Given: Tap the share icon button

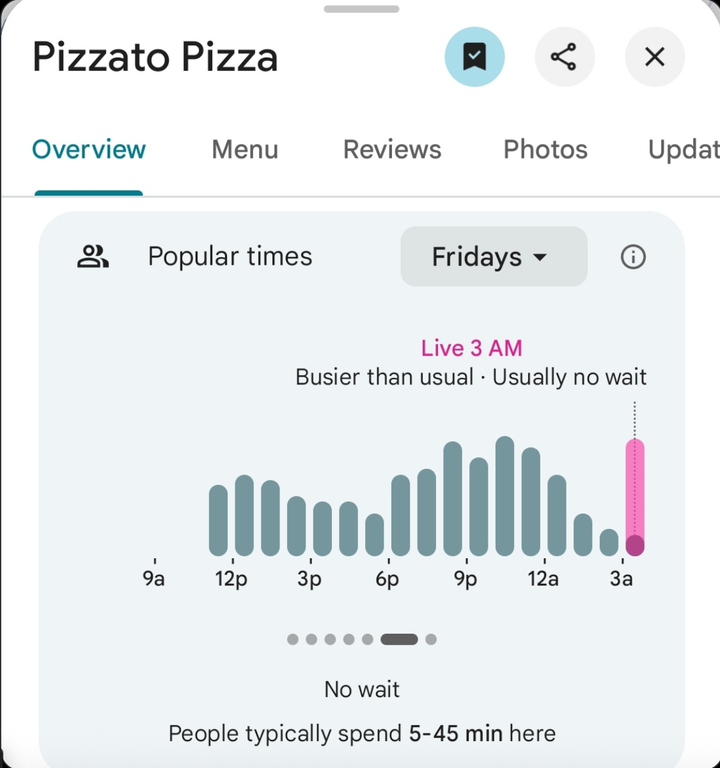Looking at the screenshot, I should pos(564,57).
